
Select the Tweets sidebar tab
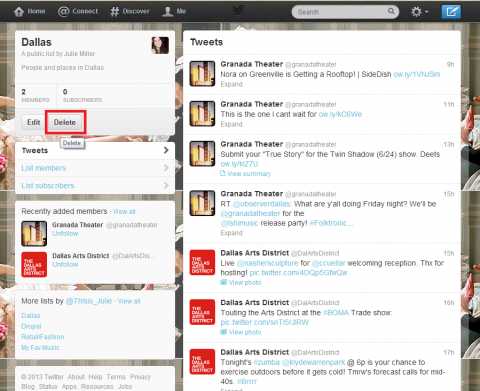pos(95,151)
